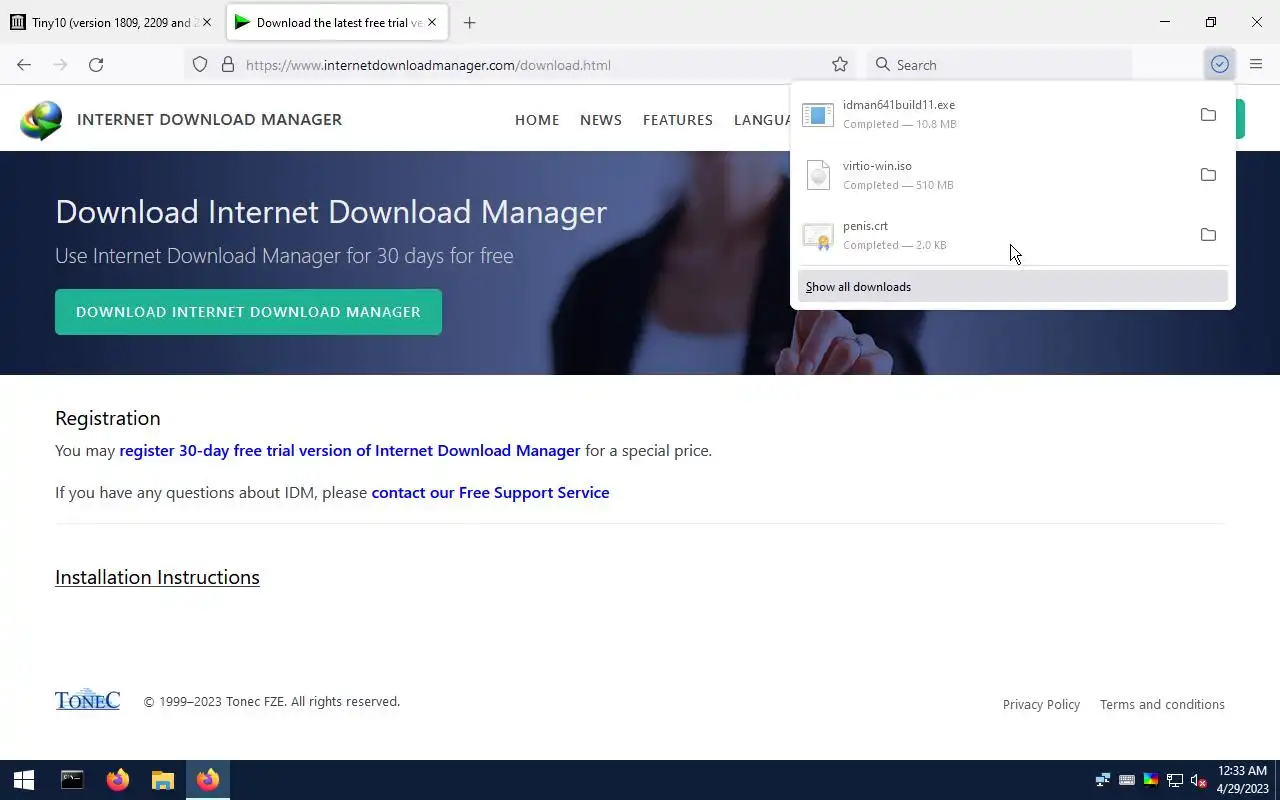This screenshot has height=800, width=1280.
Task: Click the taskbar clock showing 12:33 AM
Action: 1243,780
